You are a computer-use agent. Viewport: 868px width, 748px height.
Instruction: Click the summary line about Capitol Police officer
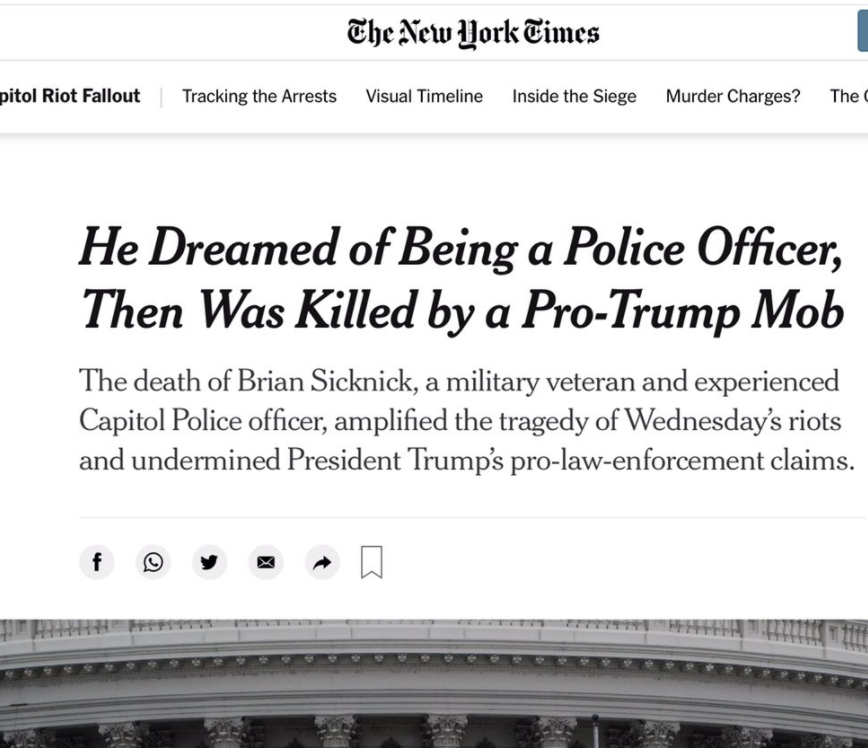(460, 421)
